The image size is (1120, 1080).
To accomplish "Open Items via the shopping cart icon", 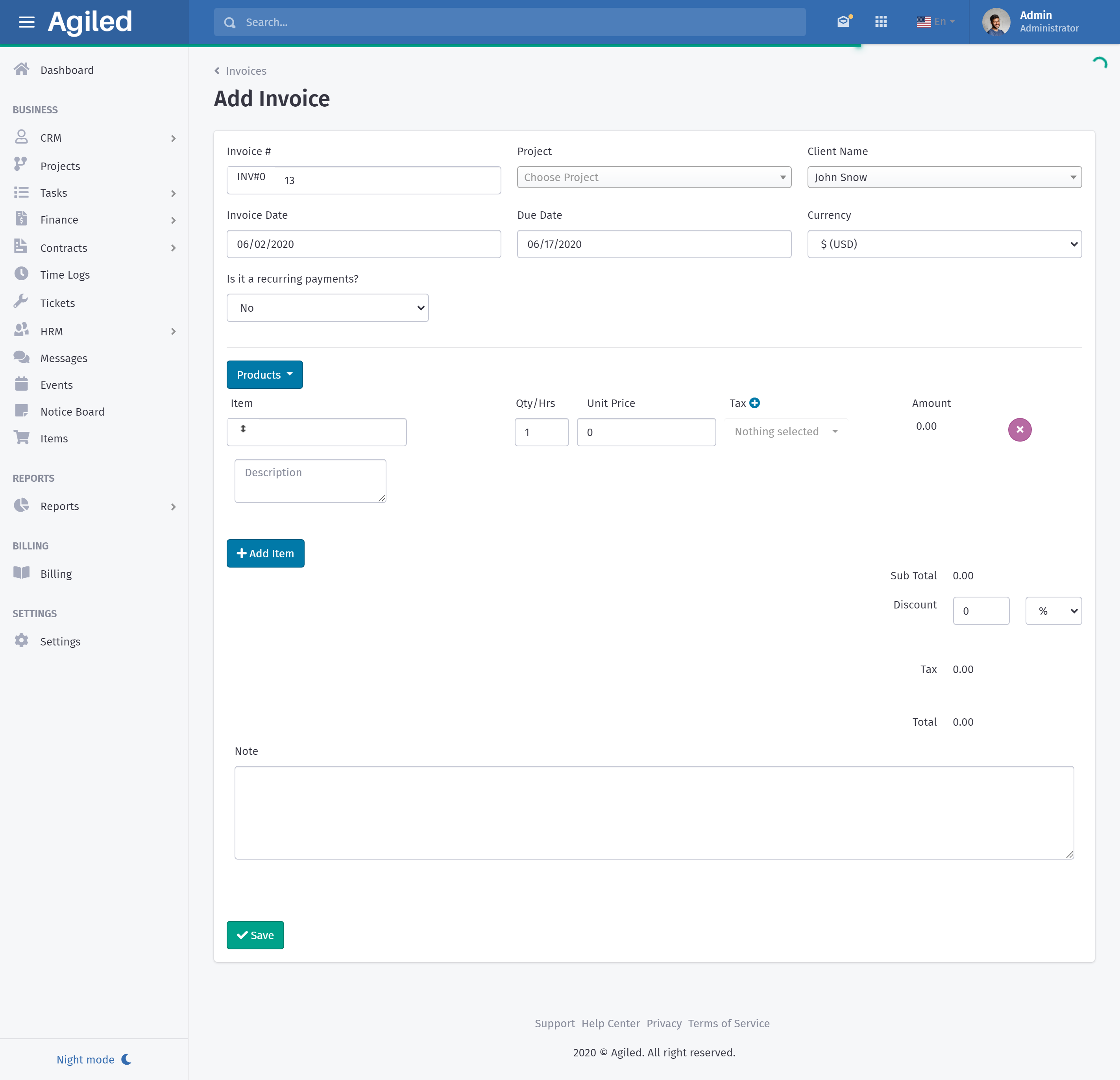I will [22, 438].
